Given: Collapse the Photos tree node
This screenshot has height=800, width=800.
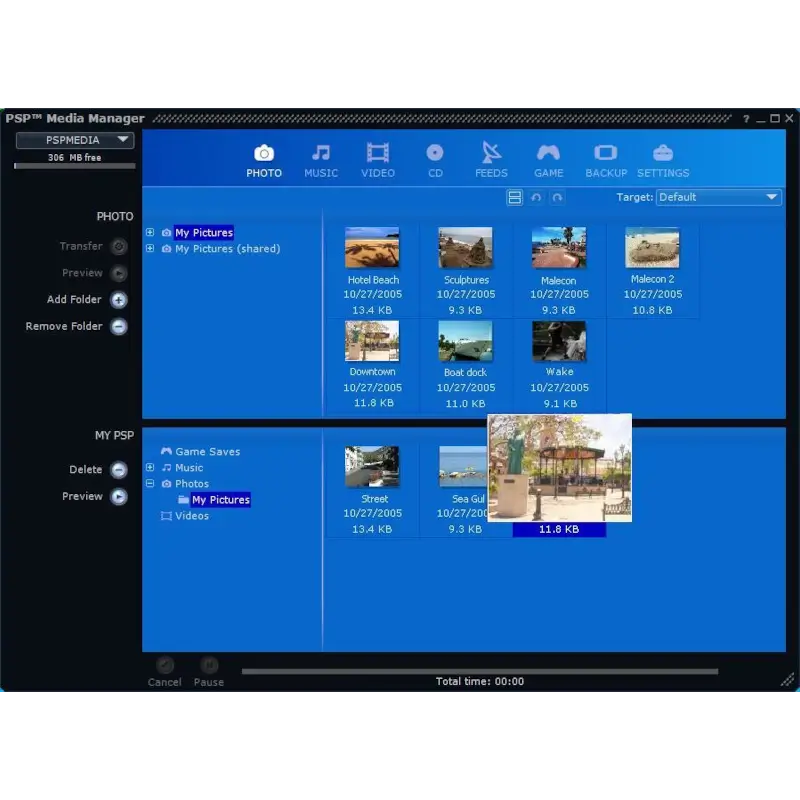Looking at the screenshot, I should [150, 484].
